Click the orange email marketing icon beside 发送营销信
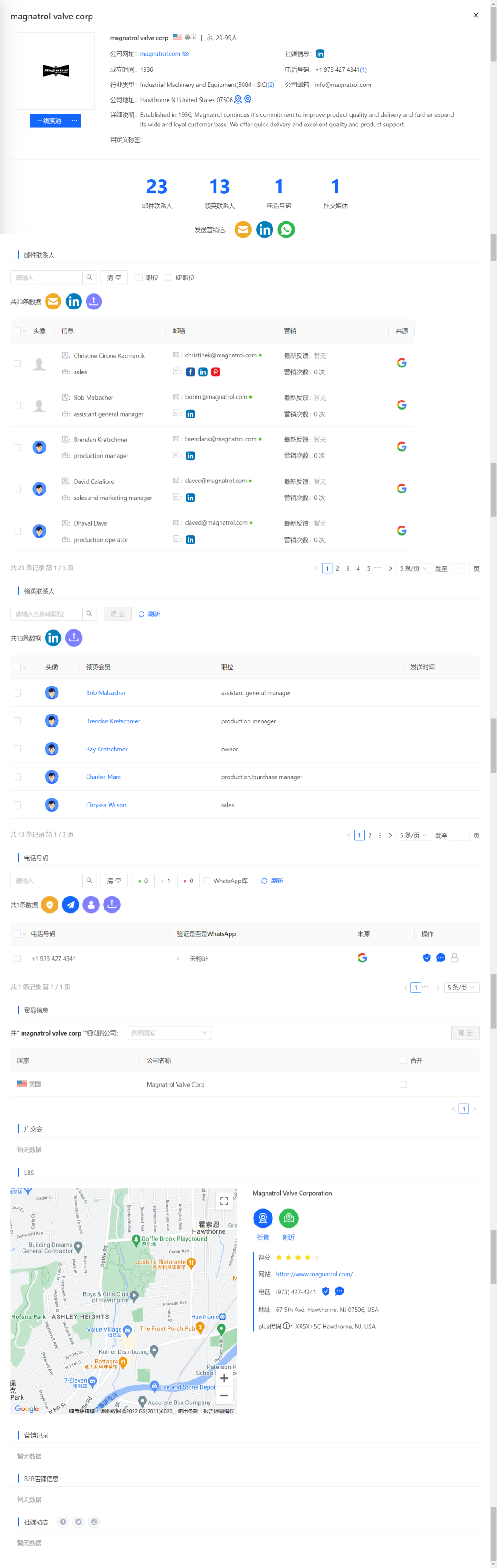 (243, 229)
